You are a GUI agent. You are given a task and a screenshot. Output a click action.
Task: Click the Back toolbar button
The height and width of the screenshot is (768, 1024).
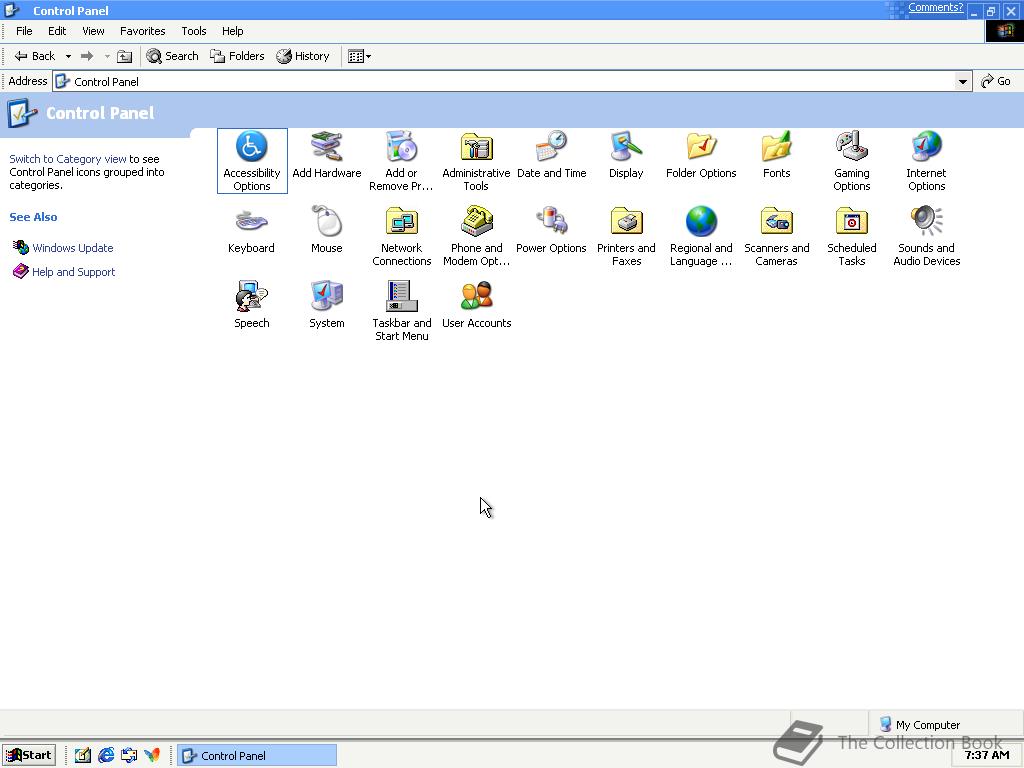pyautogui.click(x=35, y=56)
